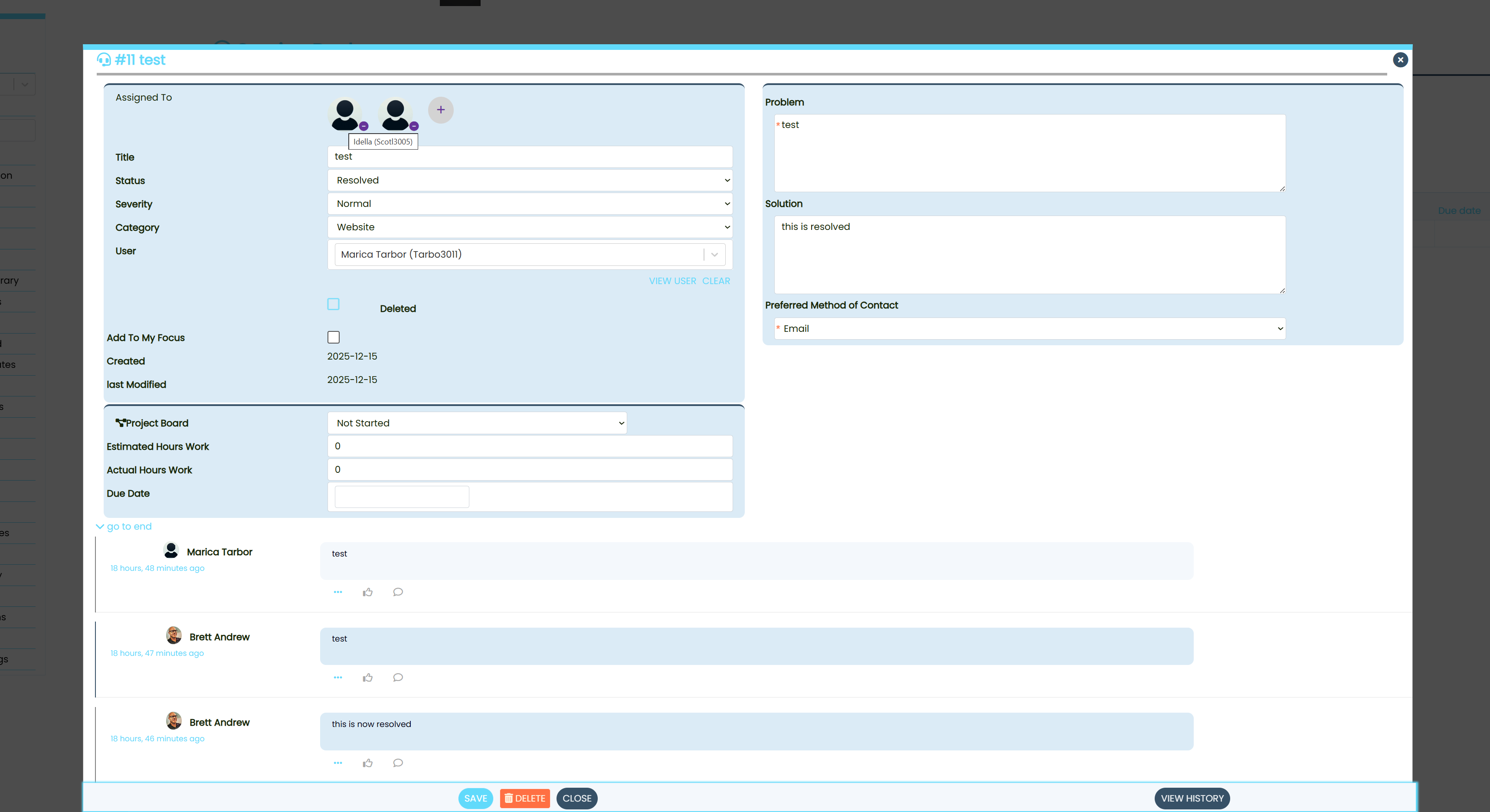Click the plus icon to add assignee
Viewport: 1490px width, 812px height.
pyautogui.click(x=440, y=110)
